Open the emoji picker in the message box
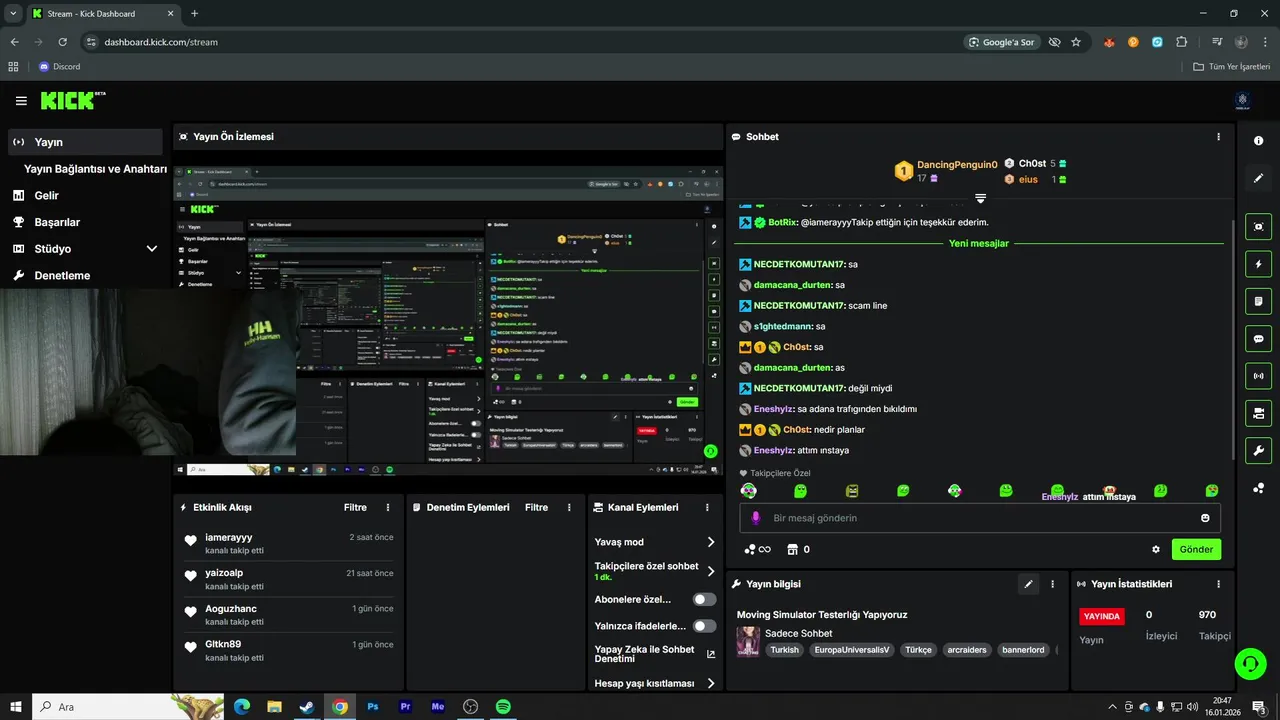The image size is (1280, 720). (x=1205, y=518)
